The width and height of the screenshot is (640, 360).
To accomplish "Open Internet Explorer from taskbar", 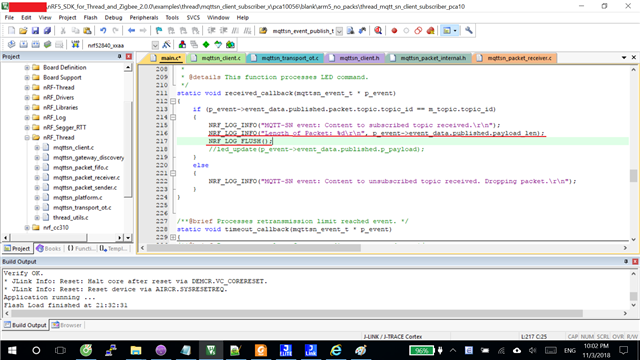I will point(336,350).
